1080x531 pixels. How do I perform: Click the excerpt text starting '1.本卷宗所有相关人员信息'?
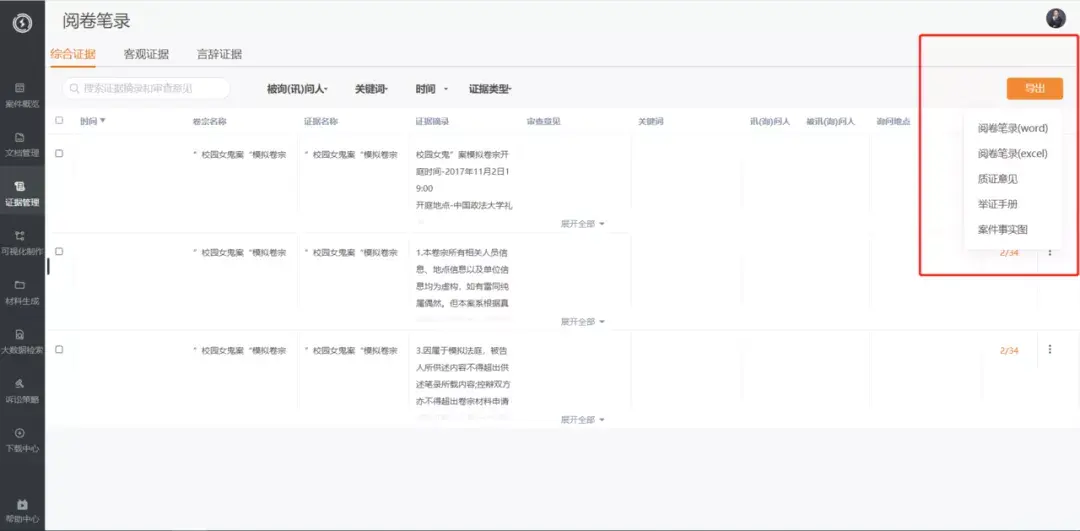pyautogui.click(x=463, y=278)
